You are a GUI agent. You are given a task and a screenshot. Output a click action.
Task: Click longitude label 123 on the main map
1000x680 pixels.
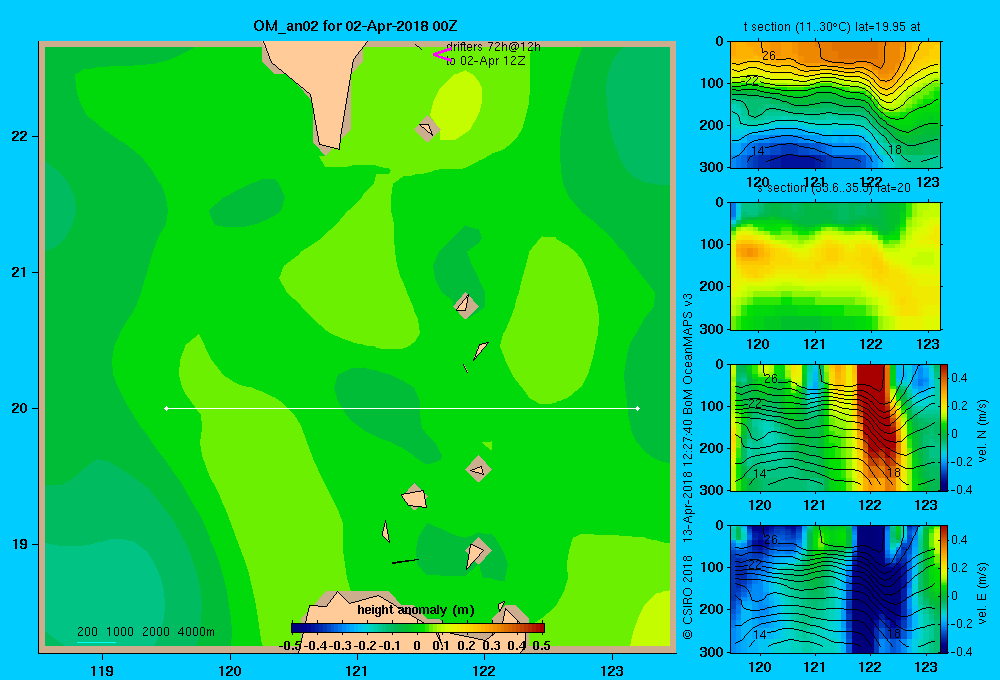[x=612, y=670]
